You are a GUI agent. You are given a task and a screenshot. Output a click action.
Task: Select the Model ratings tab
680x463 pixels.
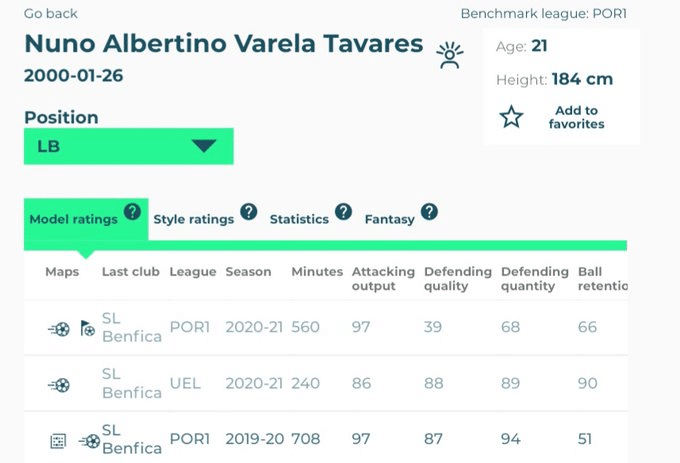[x=74, y=219]
